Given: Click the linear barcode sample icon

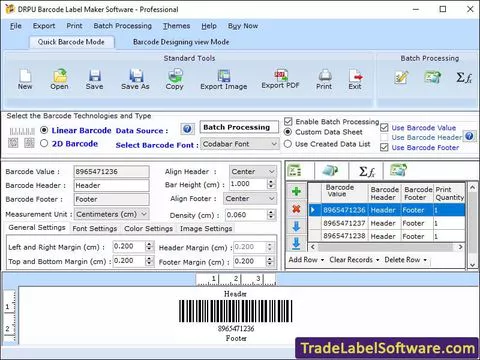Looking at the screenshot, I should tap(22, 131).
